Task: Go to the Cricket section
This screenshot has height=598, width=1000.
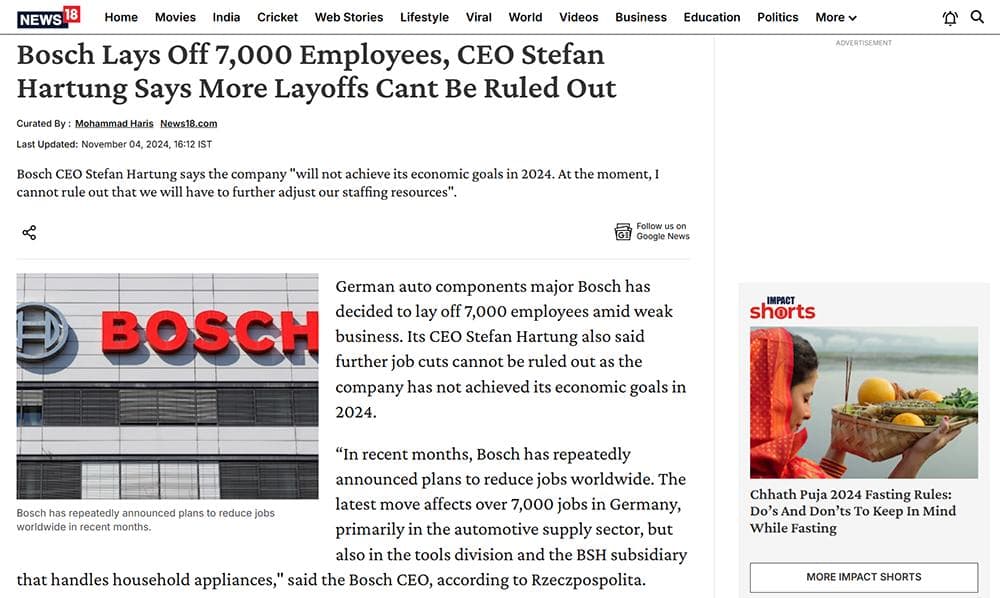Action: [277, 17]
